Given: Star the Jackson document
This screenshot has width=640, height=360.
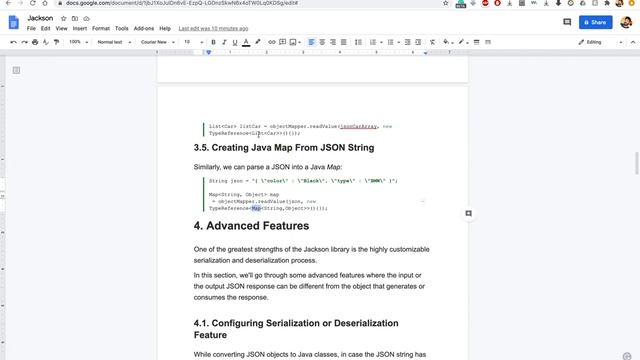Looking at the screenshot, I should tap(63, 19).
